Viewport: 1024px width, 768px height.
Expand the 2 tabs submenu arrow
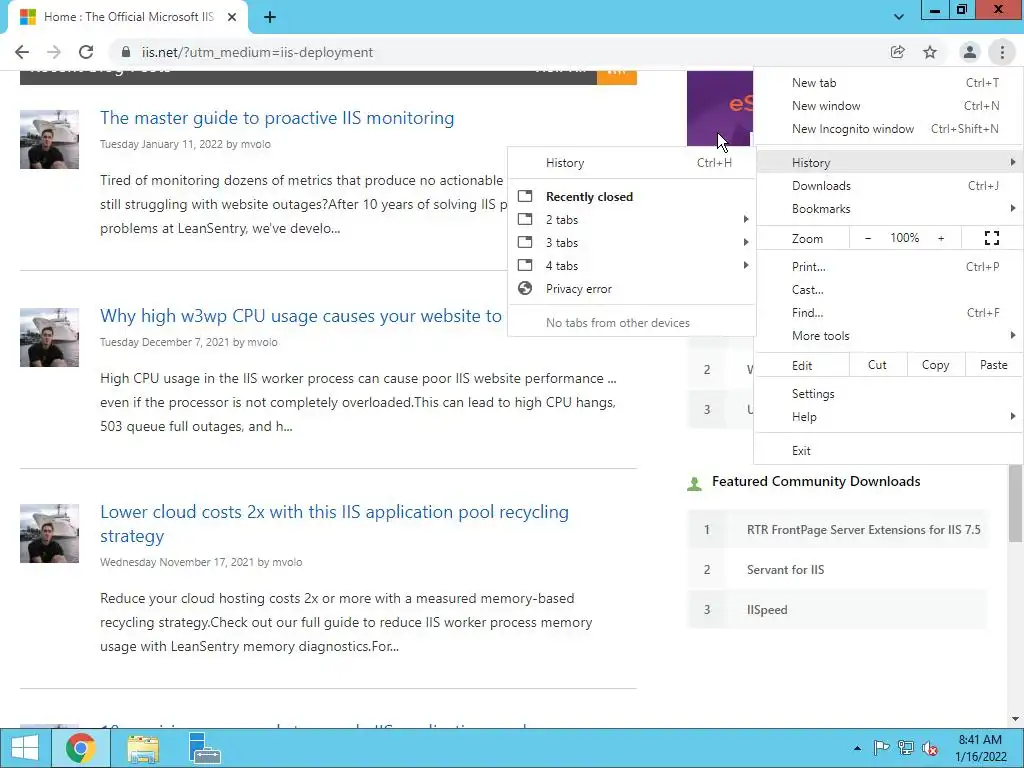(x=746, y=219)
